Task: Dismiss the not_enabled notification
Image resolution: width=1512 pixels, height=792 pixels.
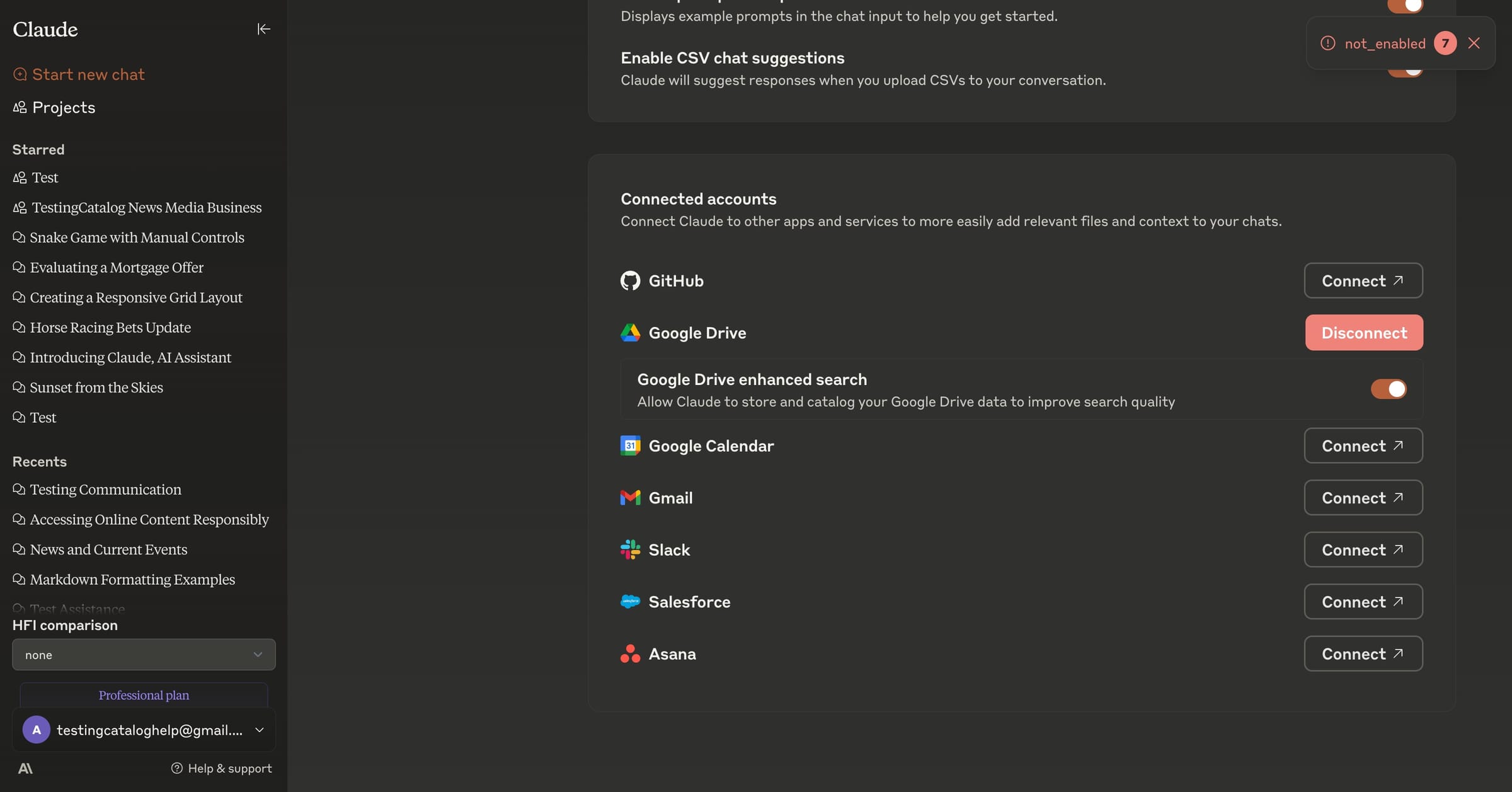Action: (x=1474, y=43)
